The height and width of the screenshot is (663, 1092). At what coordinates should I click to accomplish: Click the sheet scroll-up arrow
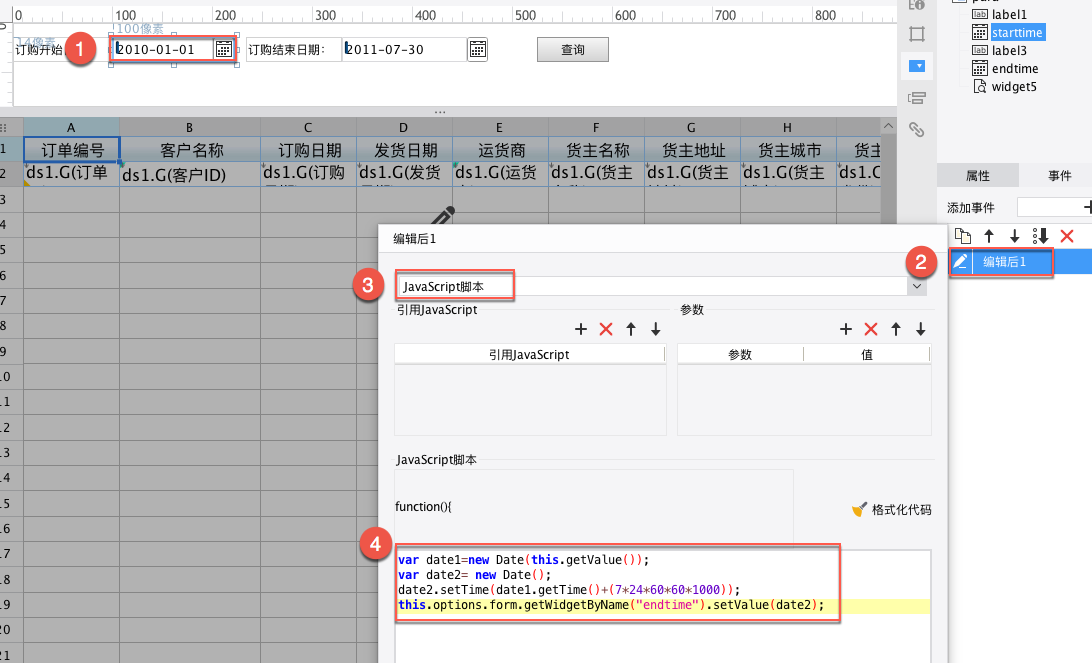(888, 126)
